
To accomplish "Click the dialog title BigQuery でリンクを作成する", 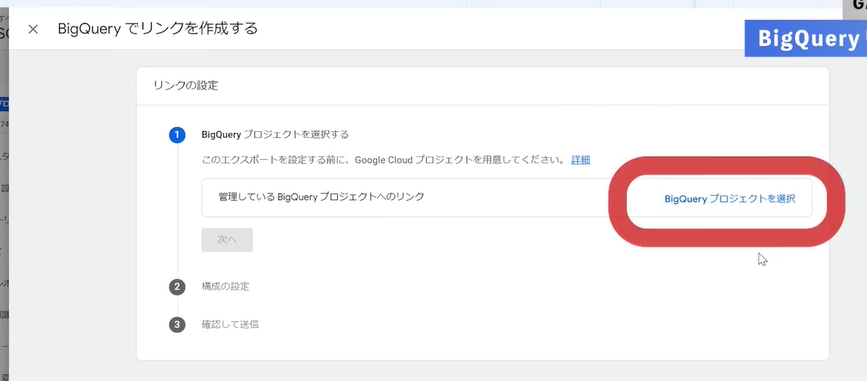I will click(158, 29).
